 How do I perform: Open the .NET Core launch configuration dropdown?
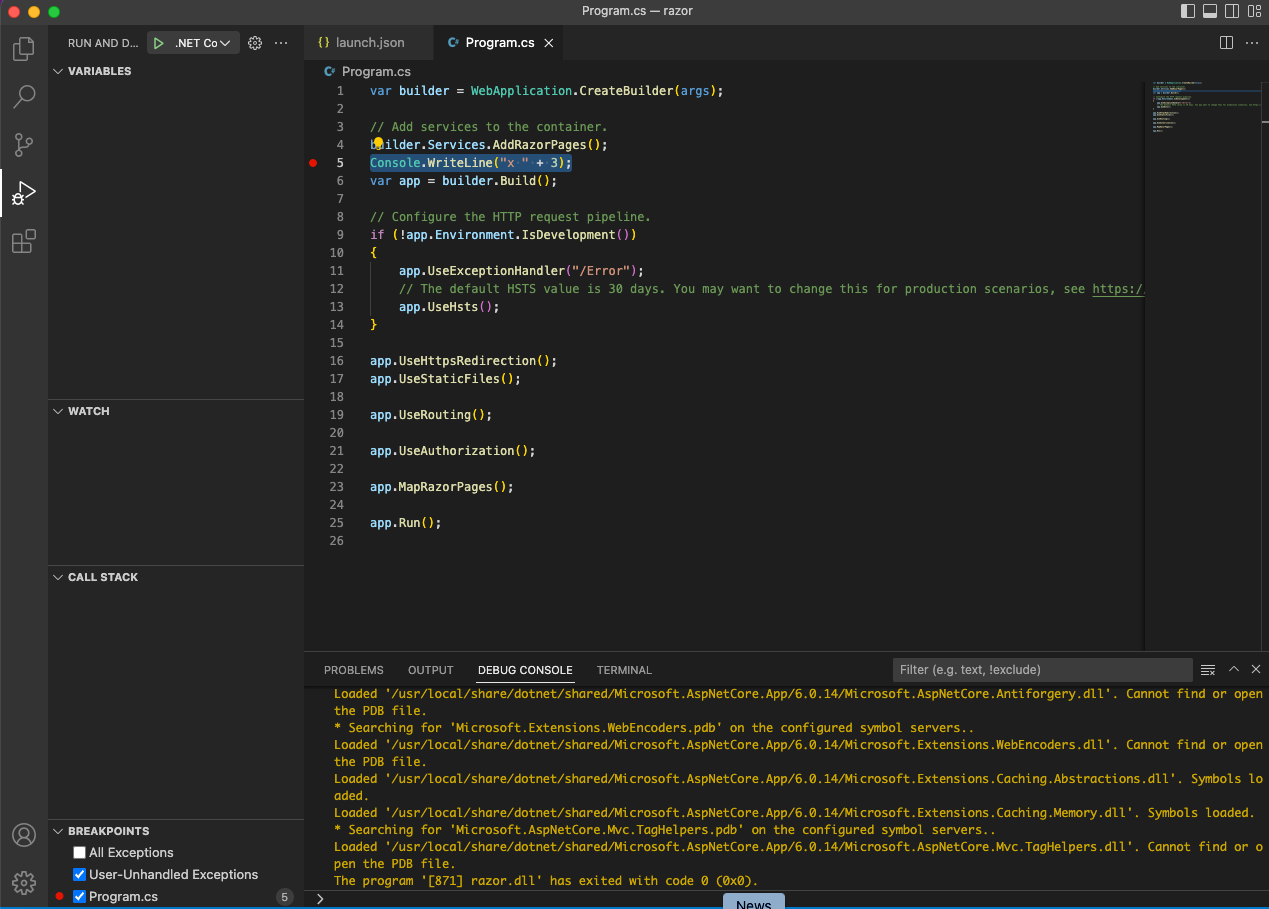(204, 43)
